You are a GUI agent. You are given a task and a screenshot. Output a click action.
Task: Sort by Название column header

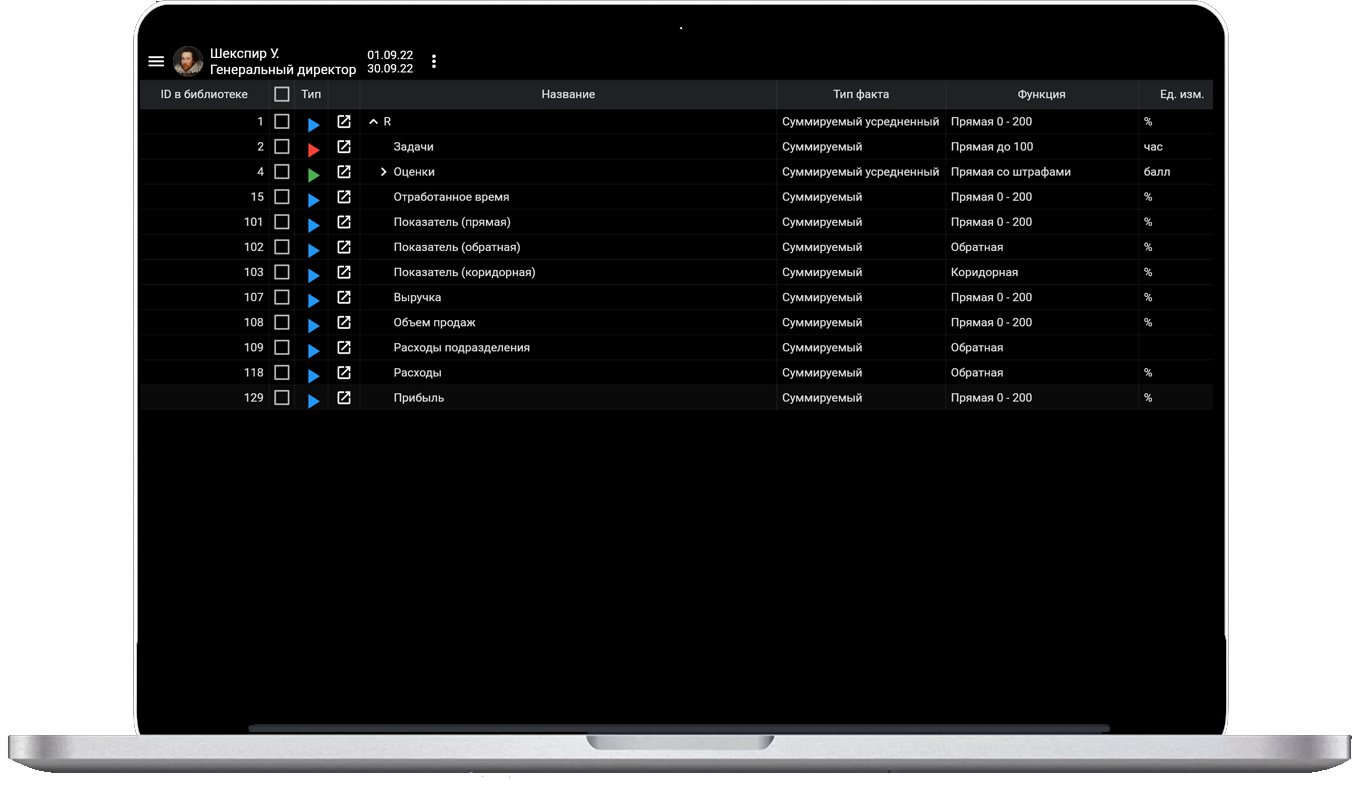[x=568, y=94]
